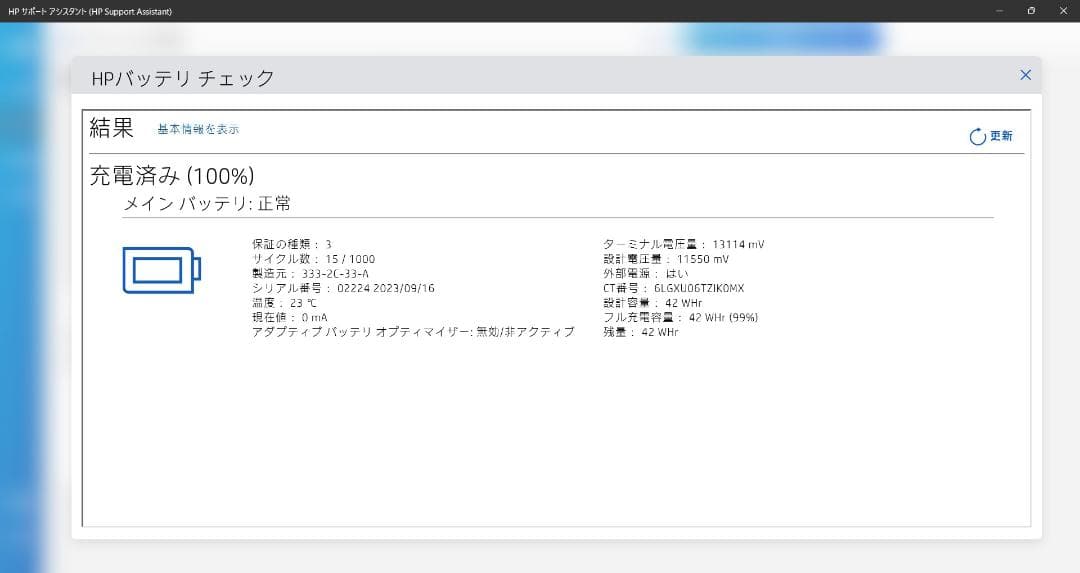Click the 結果 section heading
Image resolution: width=1080 pixels, height=573 pixels.
coord(112,128)
